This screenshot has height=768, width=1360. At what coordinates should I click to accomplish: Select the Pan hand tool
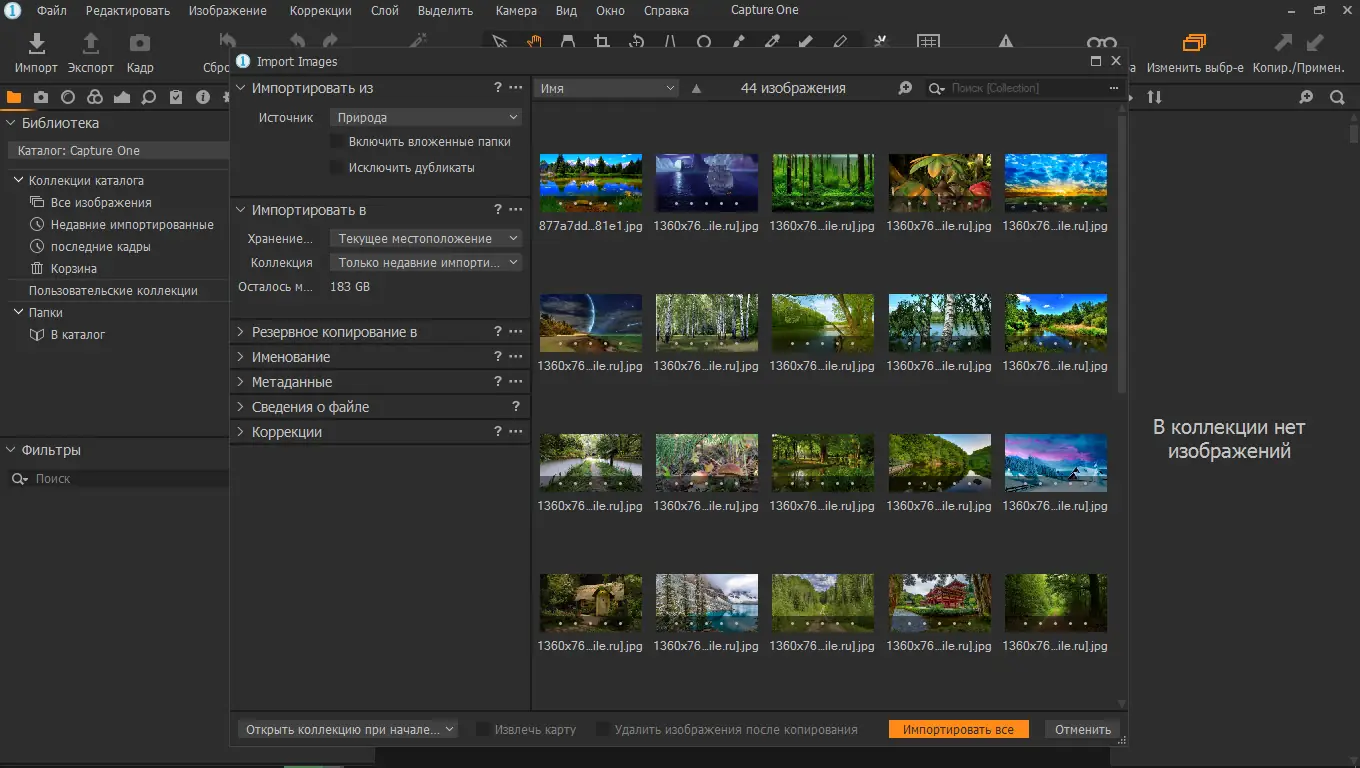coord(534,43)
